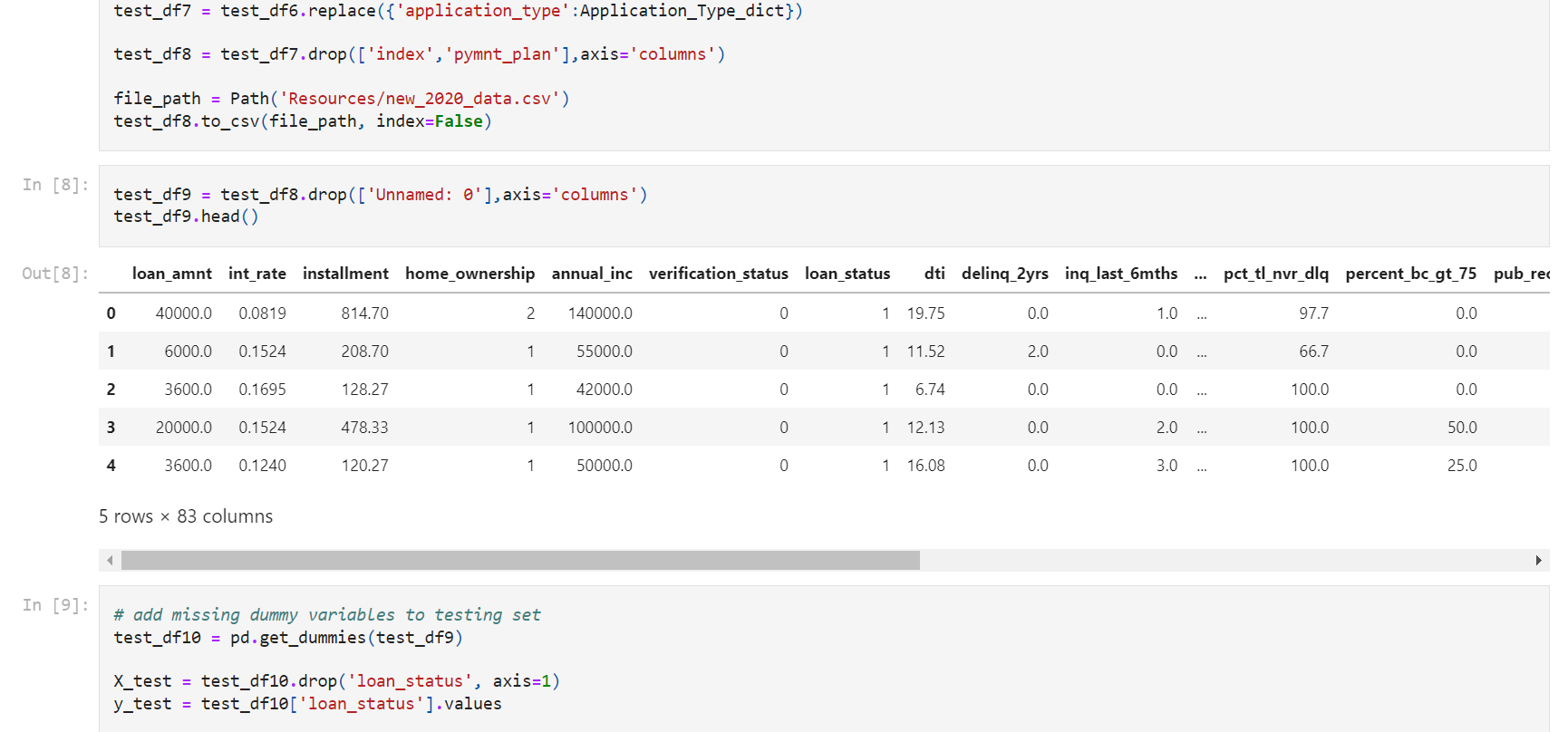The width and height of the screenshot is (1568, 732).
Task: Click the 97.7 pct_tl_nvr_dlq value
Action: (x=1314, y=313)
